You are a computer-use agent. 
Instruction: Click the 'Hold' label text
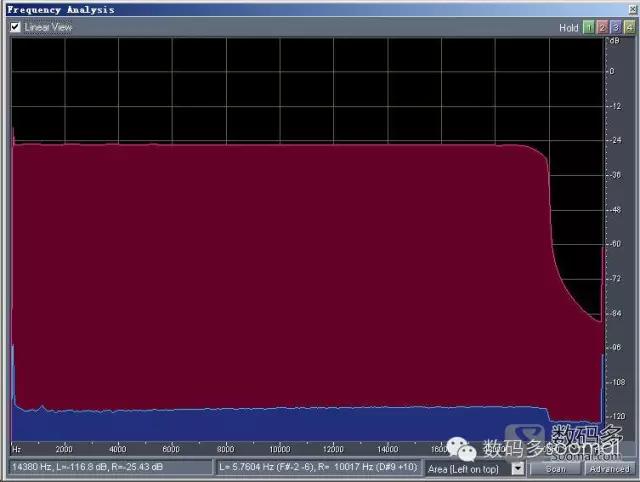(569, 28)
